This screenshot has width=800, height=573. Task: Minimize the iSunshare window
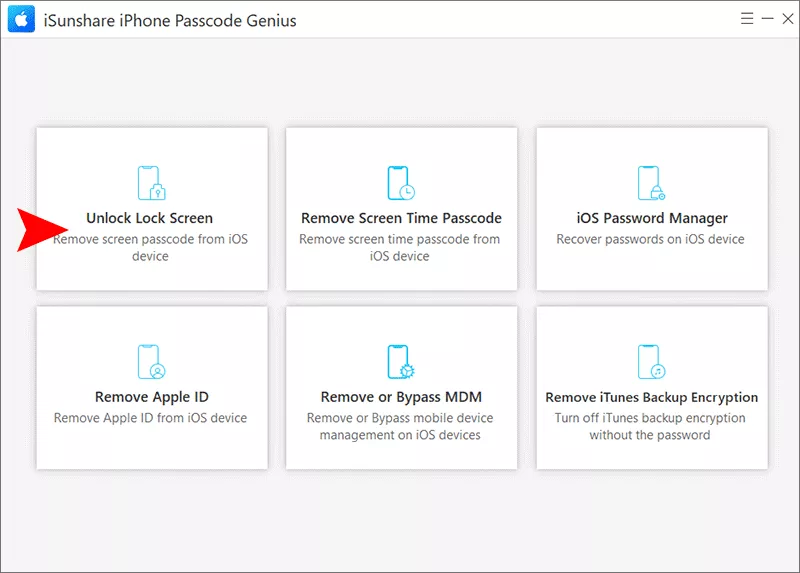[767, 19]
